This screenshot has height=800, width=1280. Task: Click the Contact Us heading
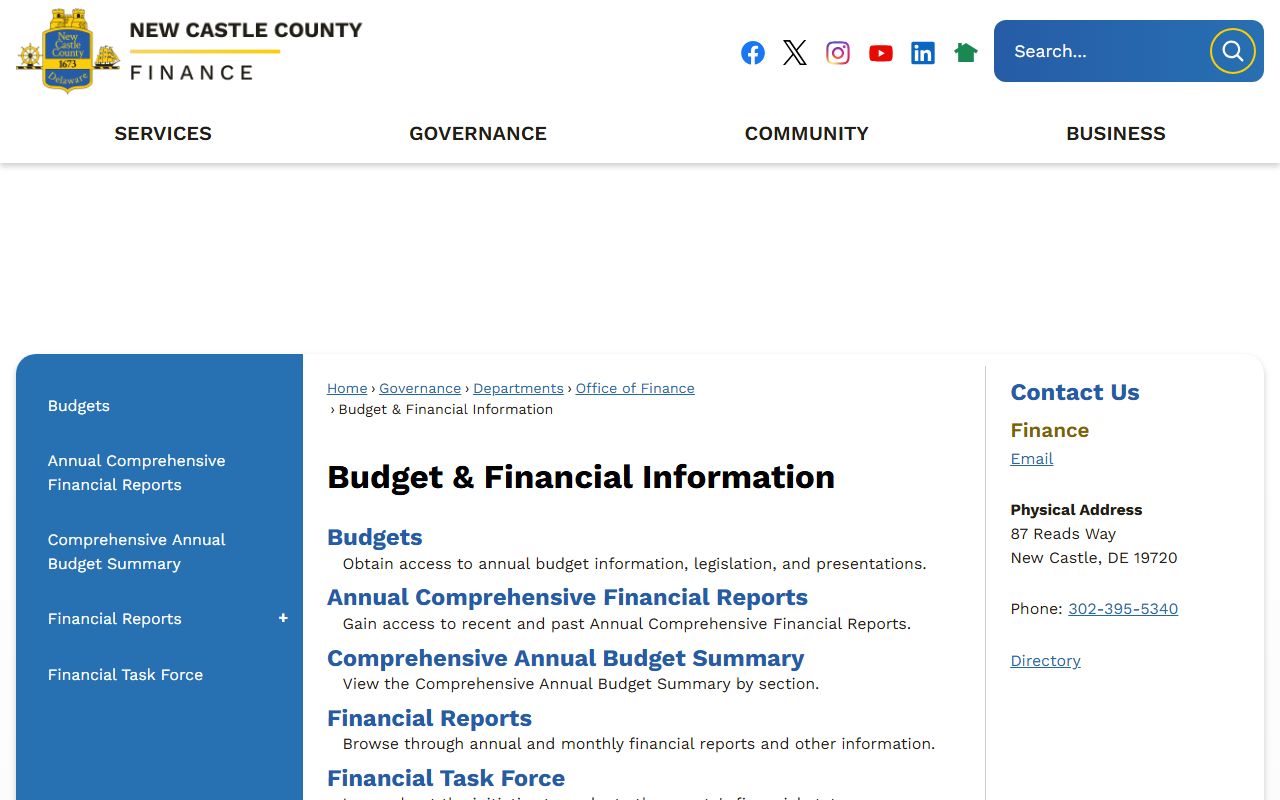pyautogui.click(x=1075, y=392)
